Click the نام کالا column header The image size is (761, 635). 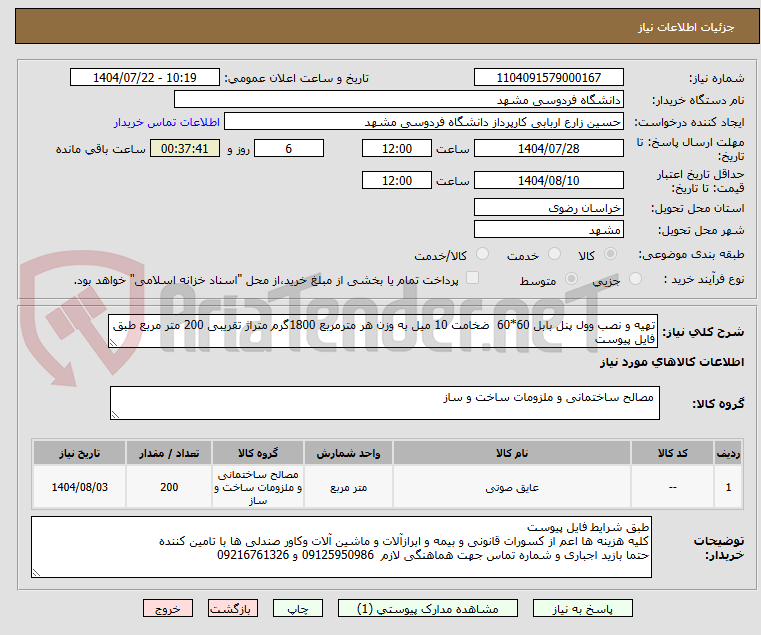pos(512,453)
